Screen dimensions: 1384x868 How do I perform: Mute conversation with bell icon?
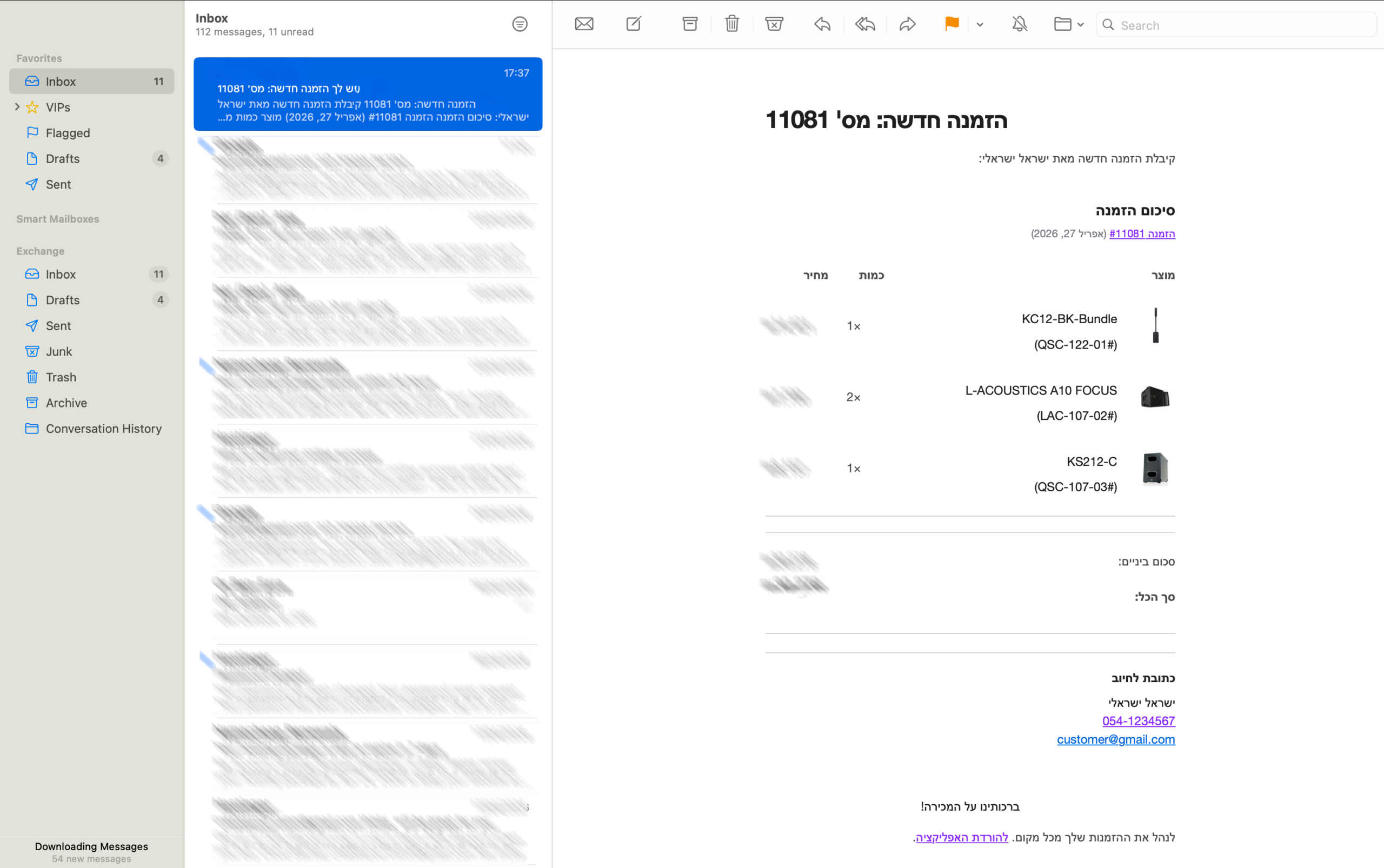(x=1019, y=24)
